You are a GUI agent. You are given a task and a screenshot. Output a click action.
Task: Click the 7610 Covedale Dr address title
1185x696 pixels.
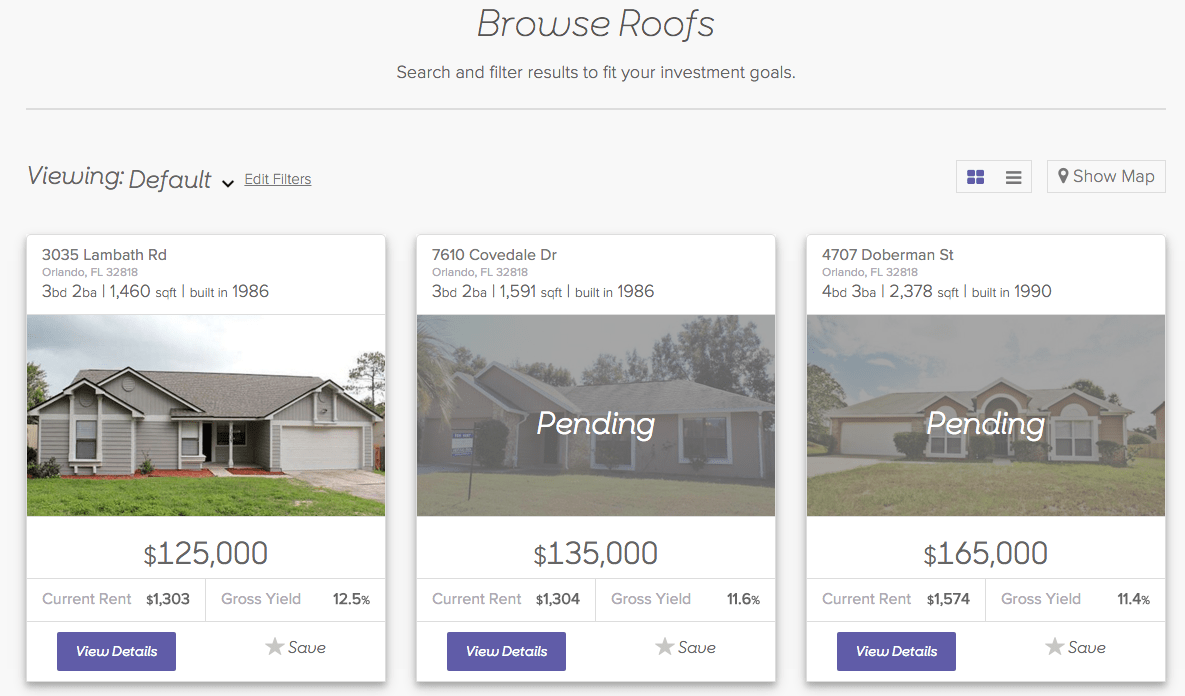(494, 255)
